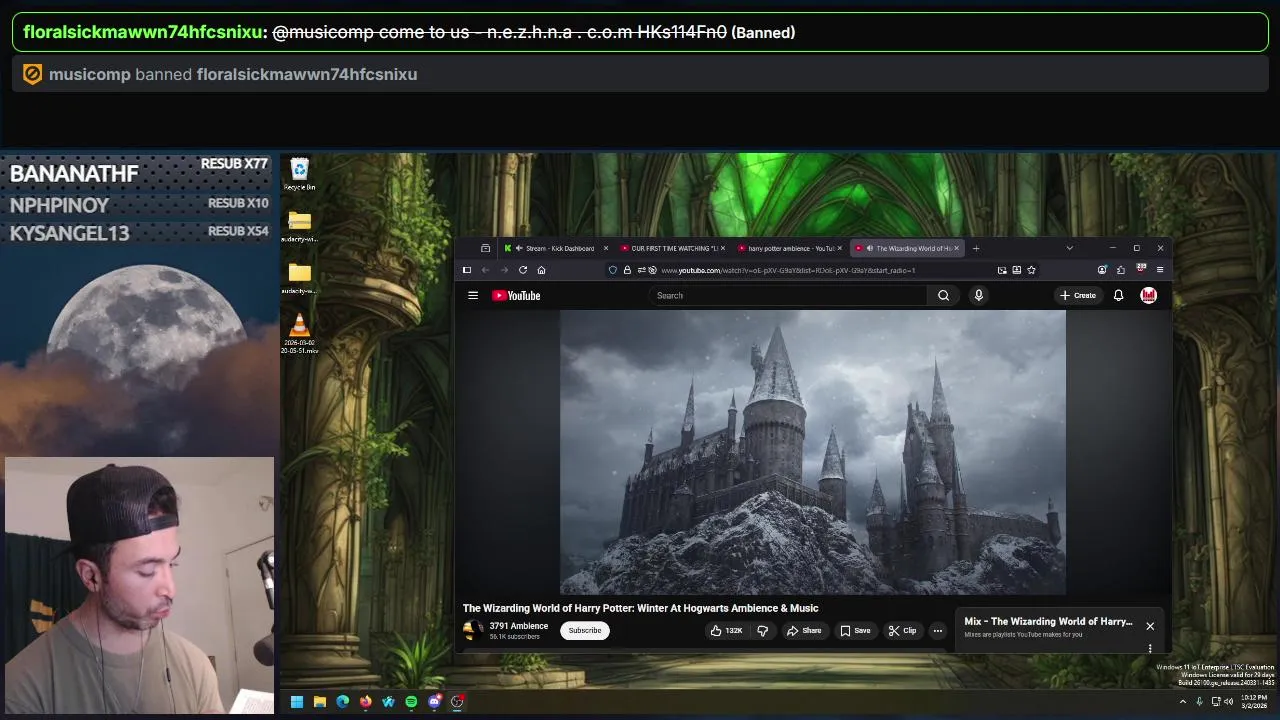Click the YouTube Create button

click(1078, 295)
